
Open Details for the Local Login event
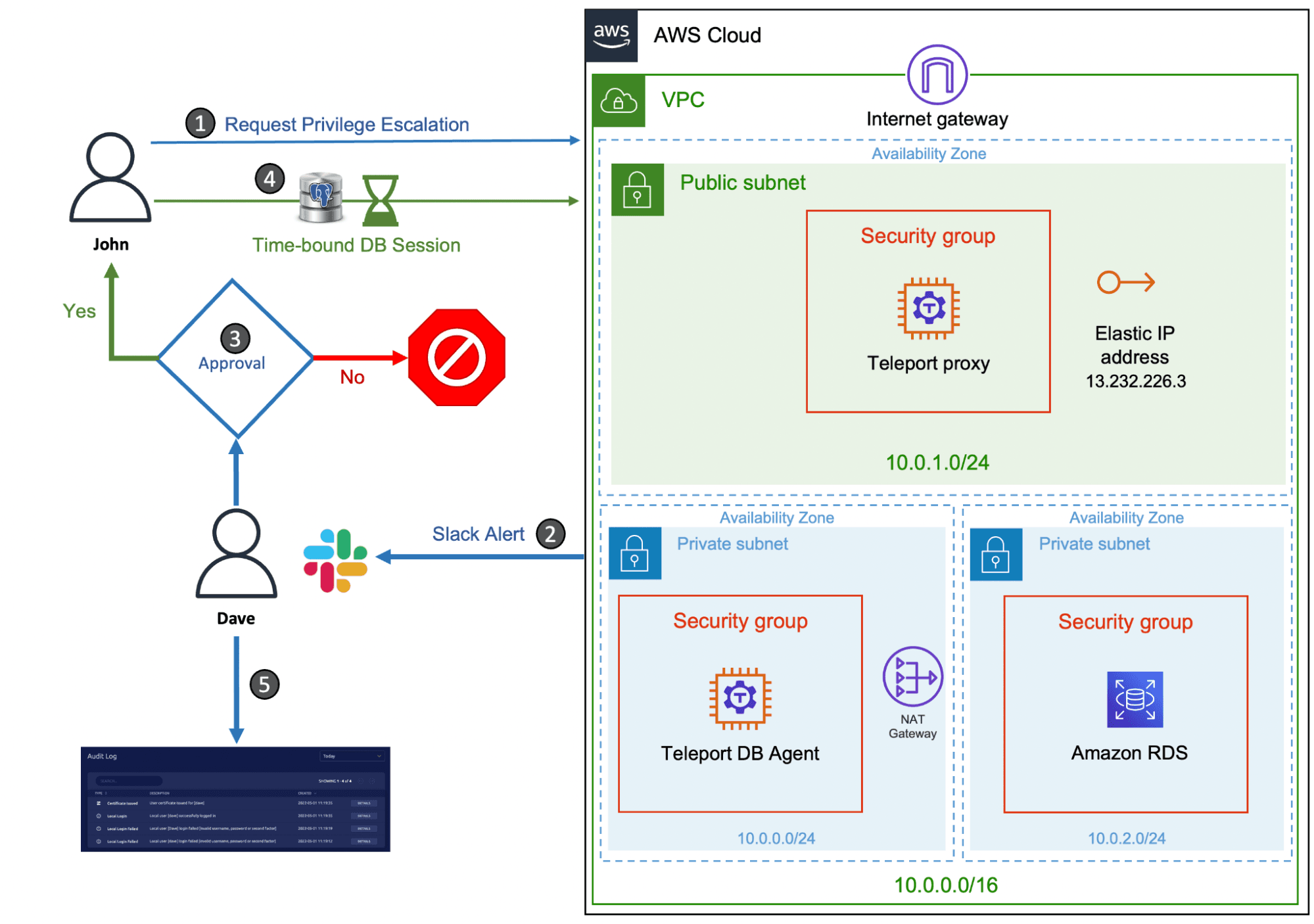(x=364, y=816)
